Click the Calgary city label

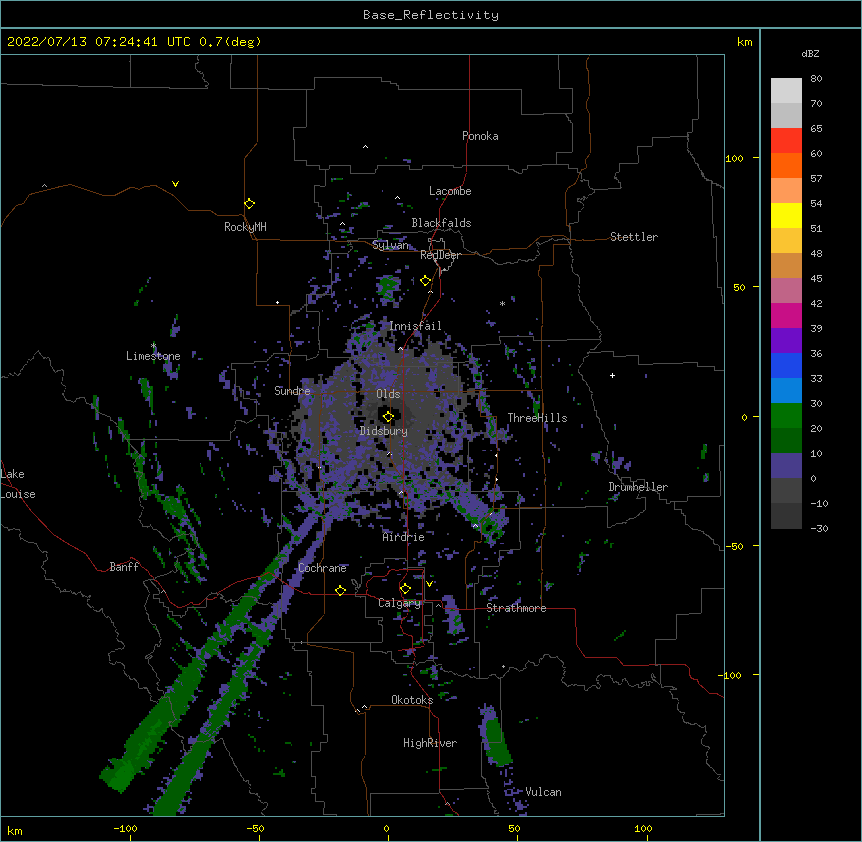(400, 603)
